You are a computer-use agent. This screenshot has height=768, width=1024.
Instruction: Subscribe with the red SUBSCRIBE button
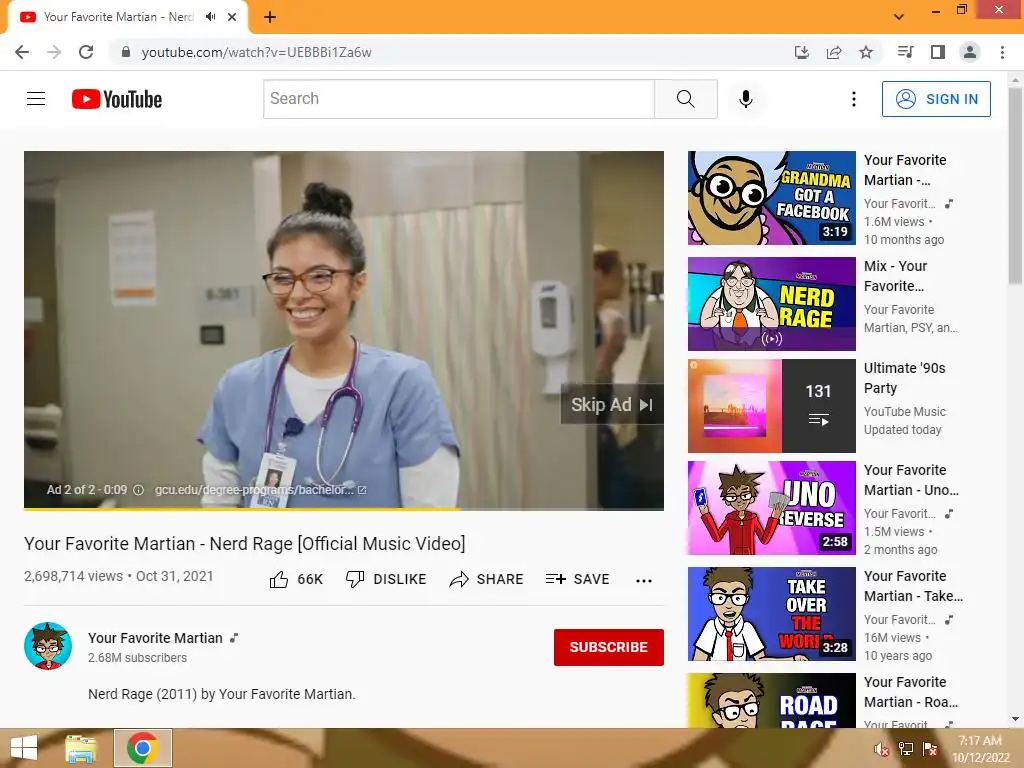pyautogui.click(x=609, y=647)
